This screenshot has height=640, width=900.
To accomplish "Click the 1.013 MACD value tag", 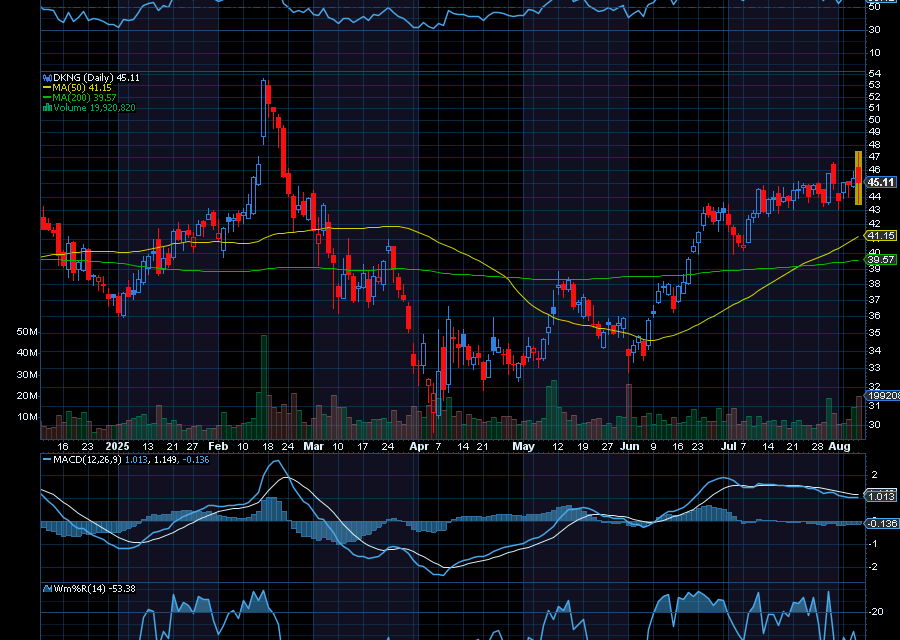I will tap(881, 497).
